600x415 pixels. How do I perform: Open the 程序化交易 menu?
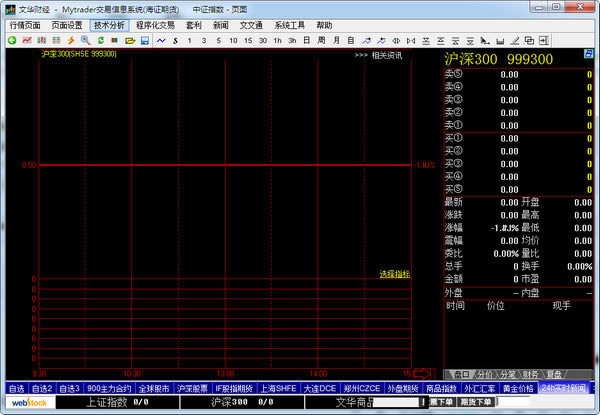[x=155, y=25]
